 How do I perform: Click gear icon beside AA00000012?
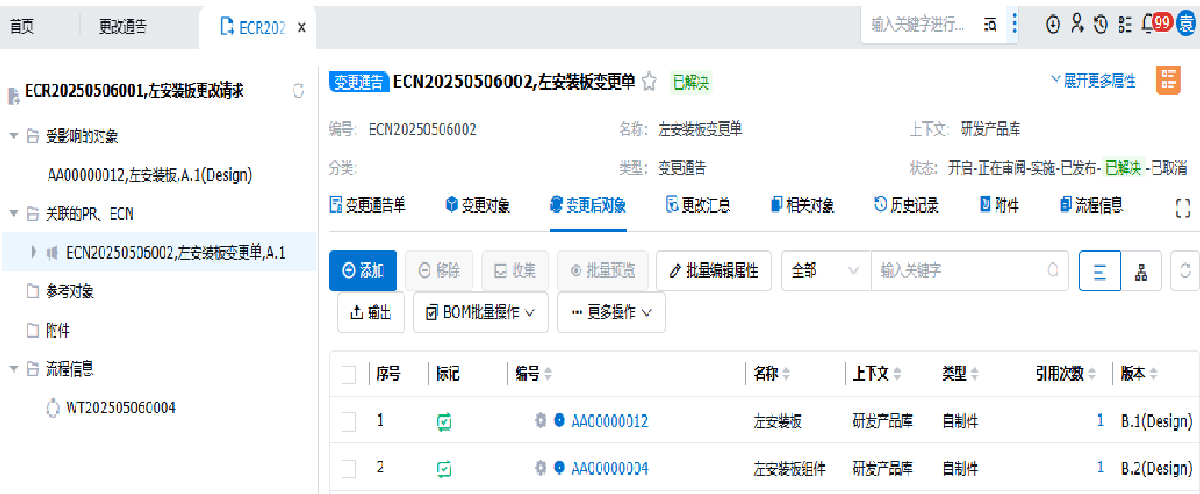[x=541, y=422]
